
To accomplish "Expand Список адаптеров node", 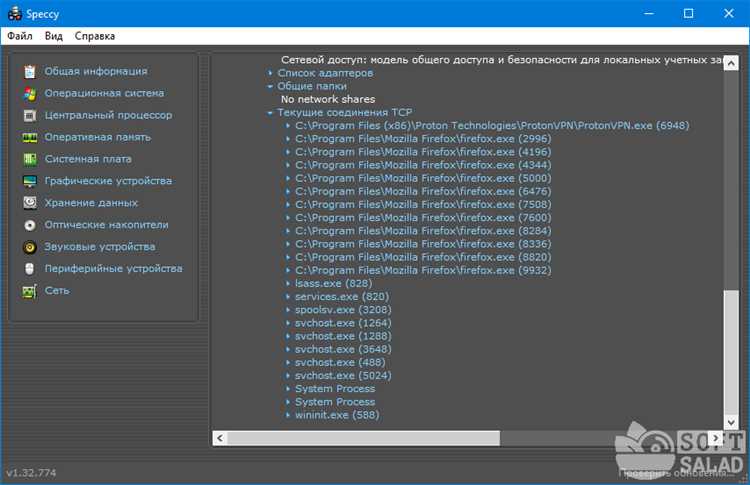I will click(270, 73).
